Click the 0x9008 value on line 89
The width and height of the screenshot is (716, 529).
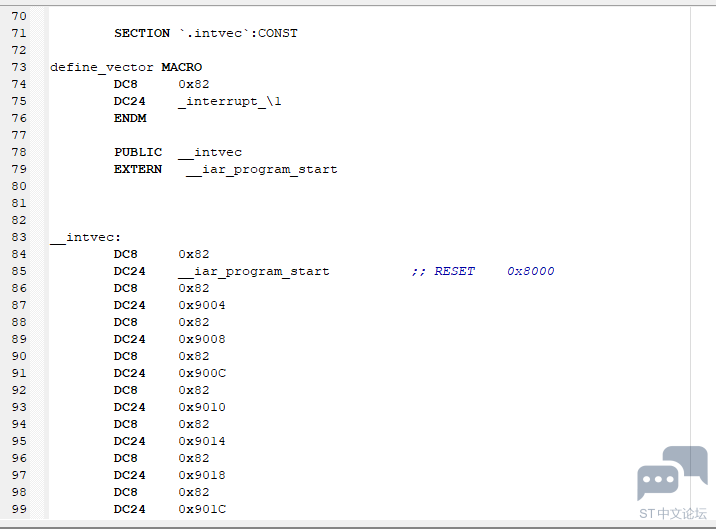point(202,339)
